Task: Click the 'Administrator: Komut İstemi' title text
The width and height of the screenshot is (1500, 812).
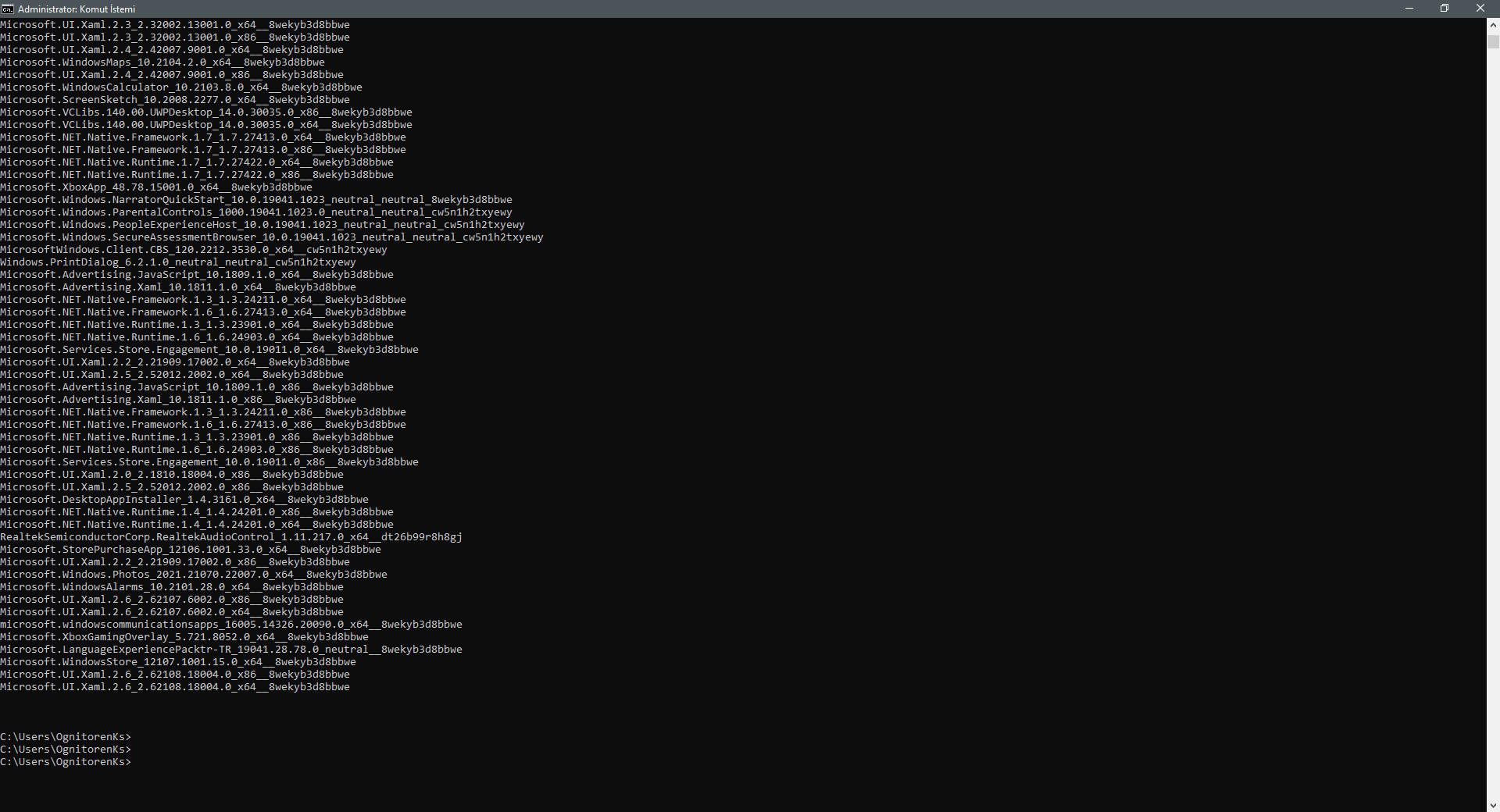Action: [77, 9]
